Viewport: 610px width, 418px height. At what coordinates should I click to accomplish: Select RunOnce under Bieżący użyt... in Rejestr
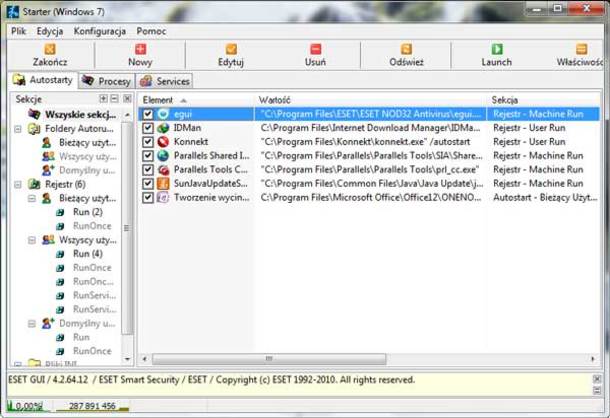[92, 226]
